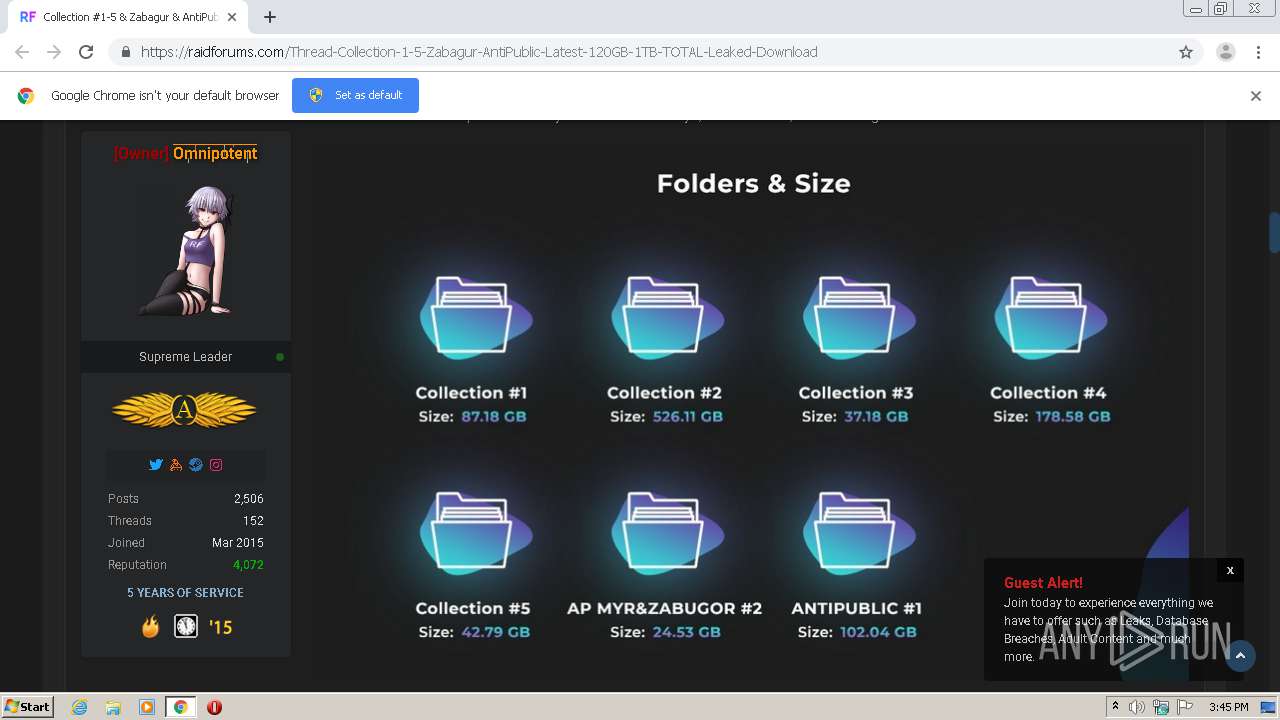
Task: Click the 87.18 GB size value
Action: pos(494,417)
